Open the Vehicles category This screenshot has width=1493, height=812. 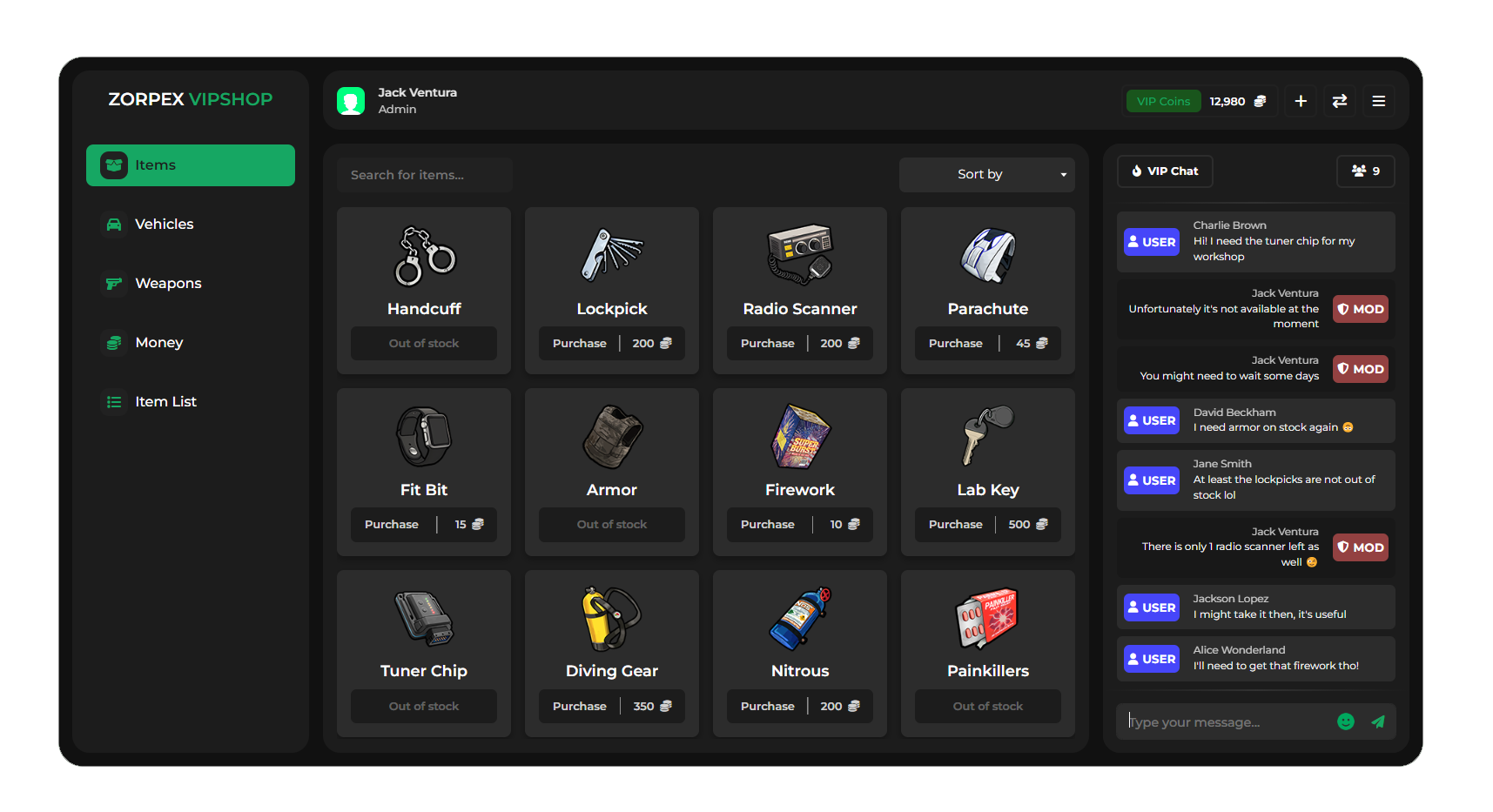(x=191, y=225)
